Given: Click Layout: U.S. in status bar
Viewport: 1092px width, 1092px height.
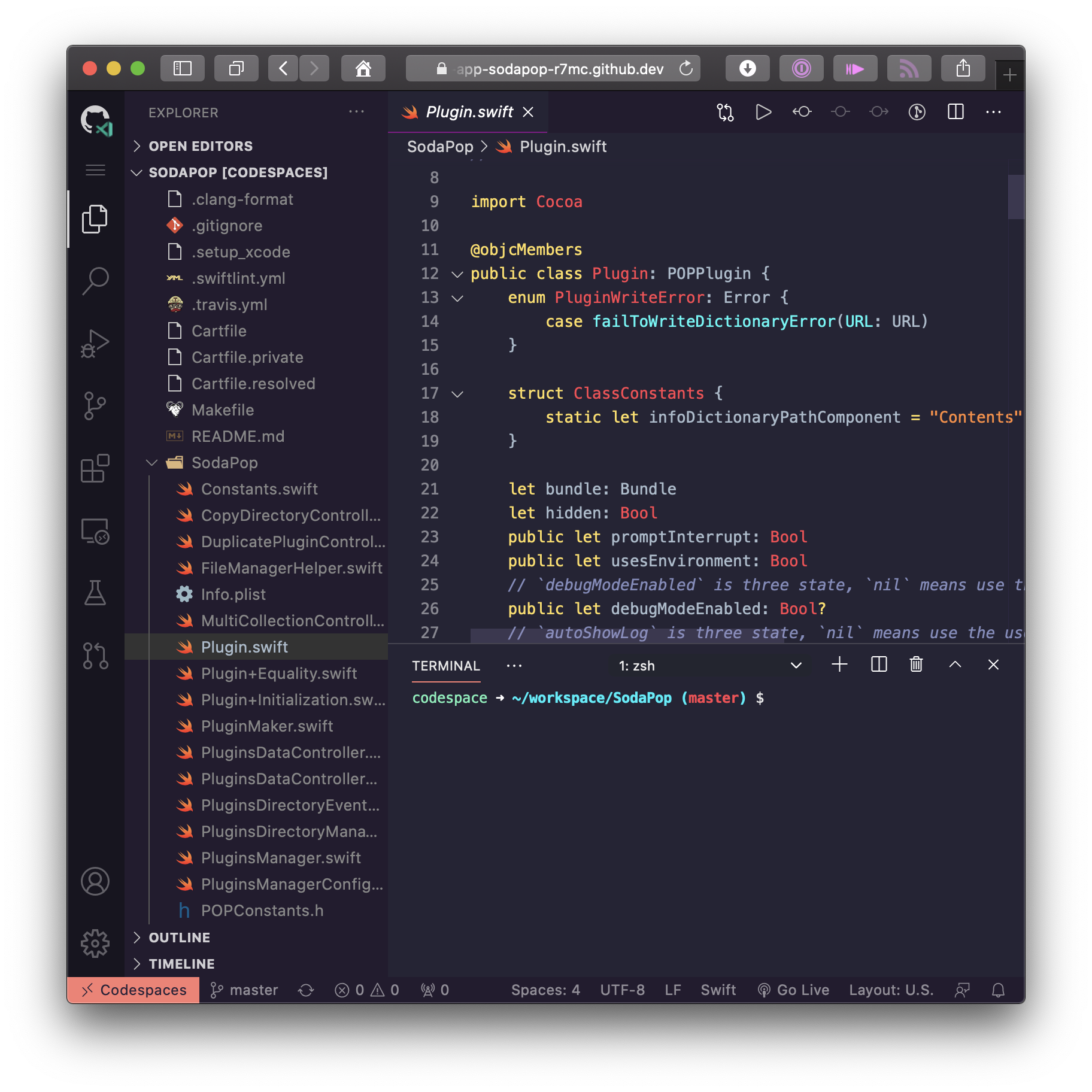Looking at the screenshot, I should (891, 990).
